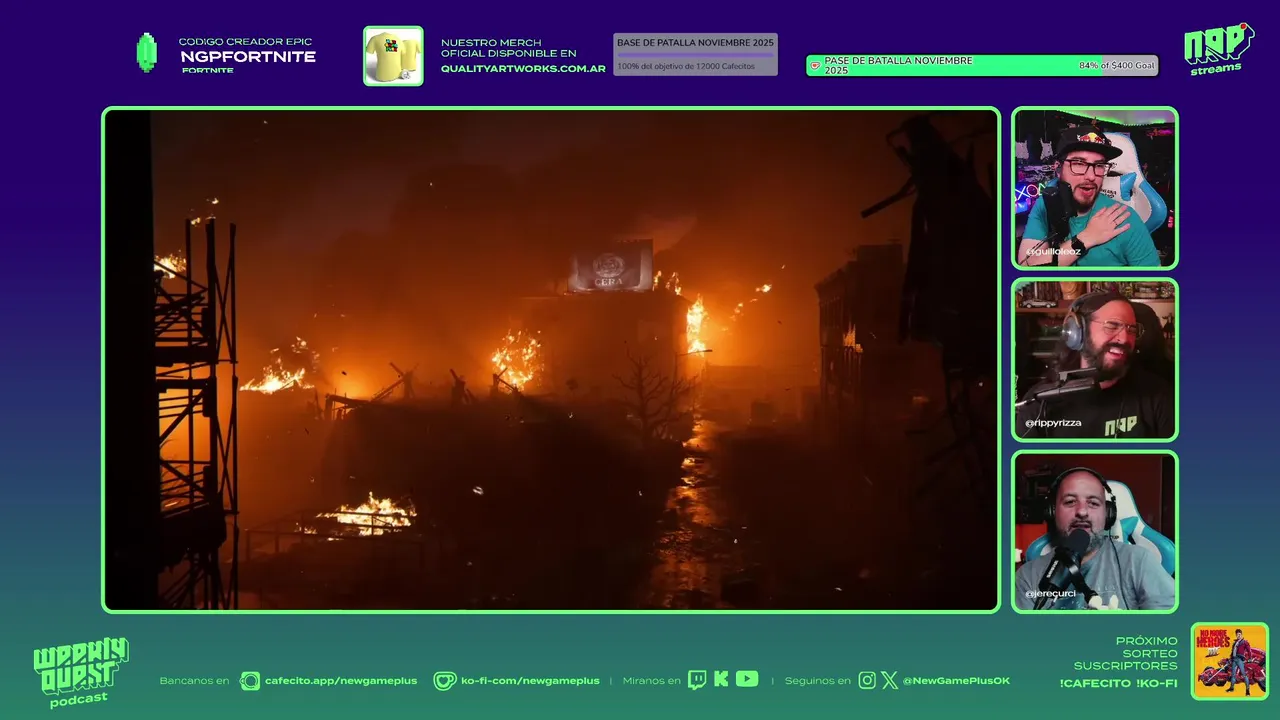
Task: Open the YouTube icon in the footer
Action: pos(747,679)
